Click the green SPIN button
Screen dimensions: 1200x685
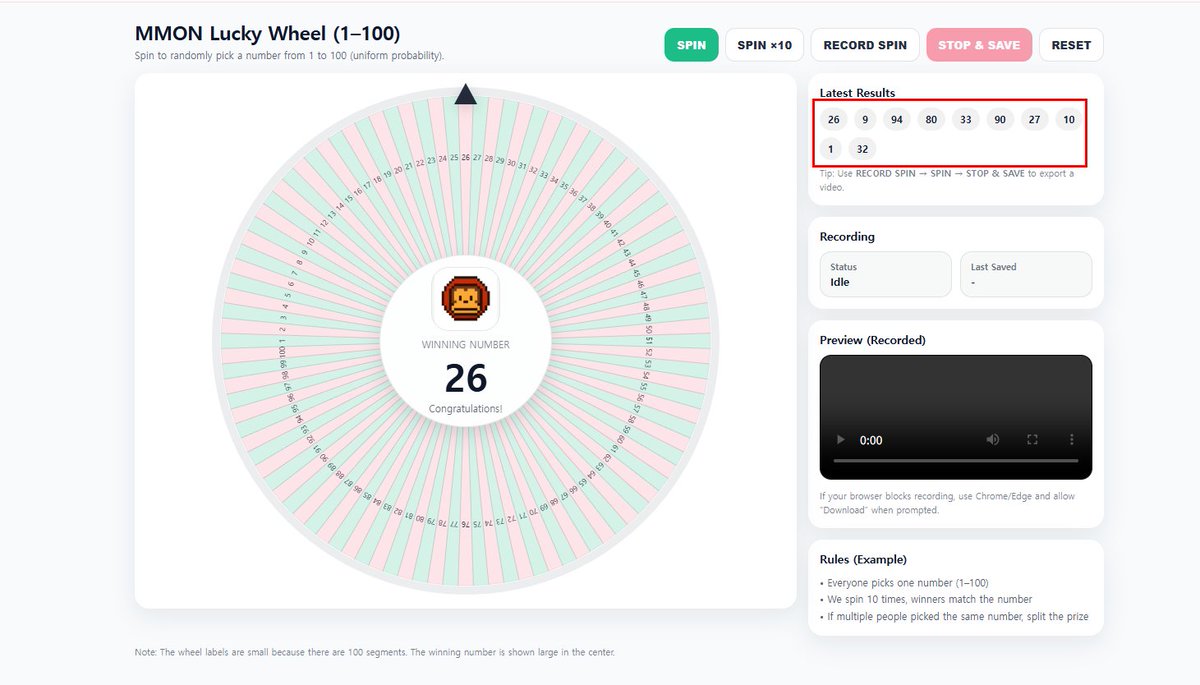pos(691,45)
